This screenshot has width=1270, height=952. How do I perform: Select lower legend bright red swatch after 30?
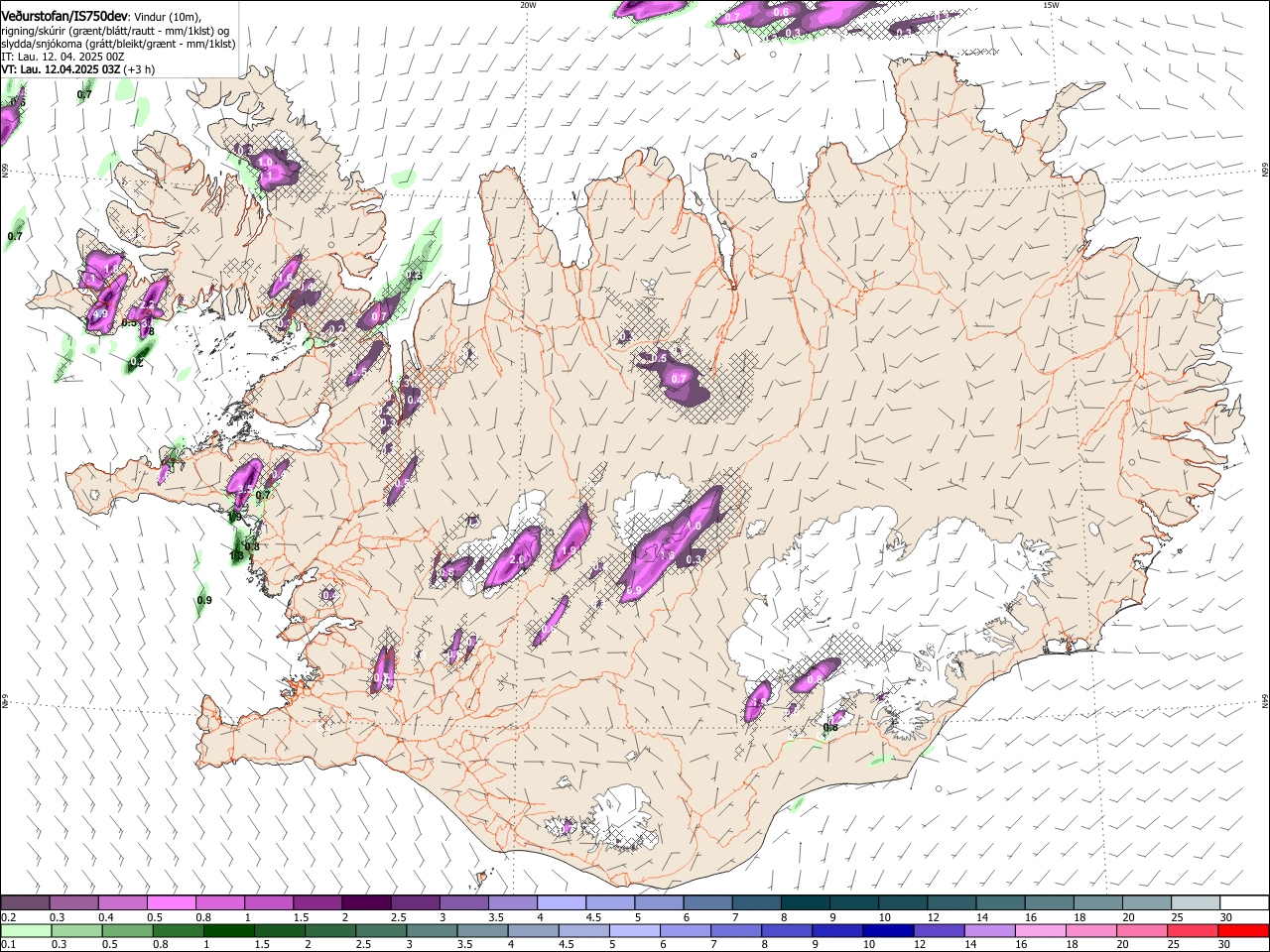[1243, 930]
